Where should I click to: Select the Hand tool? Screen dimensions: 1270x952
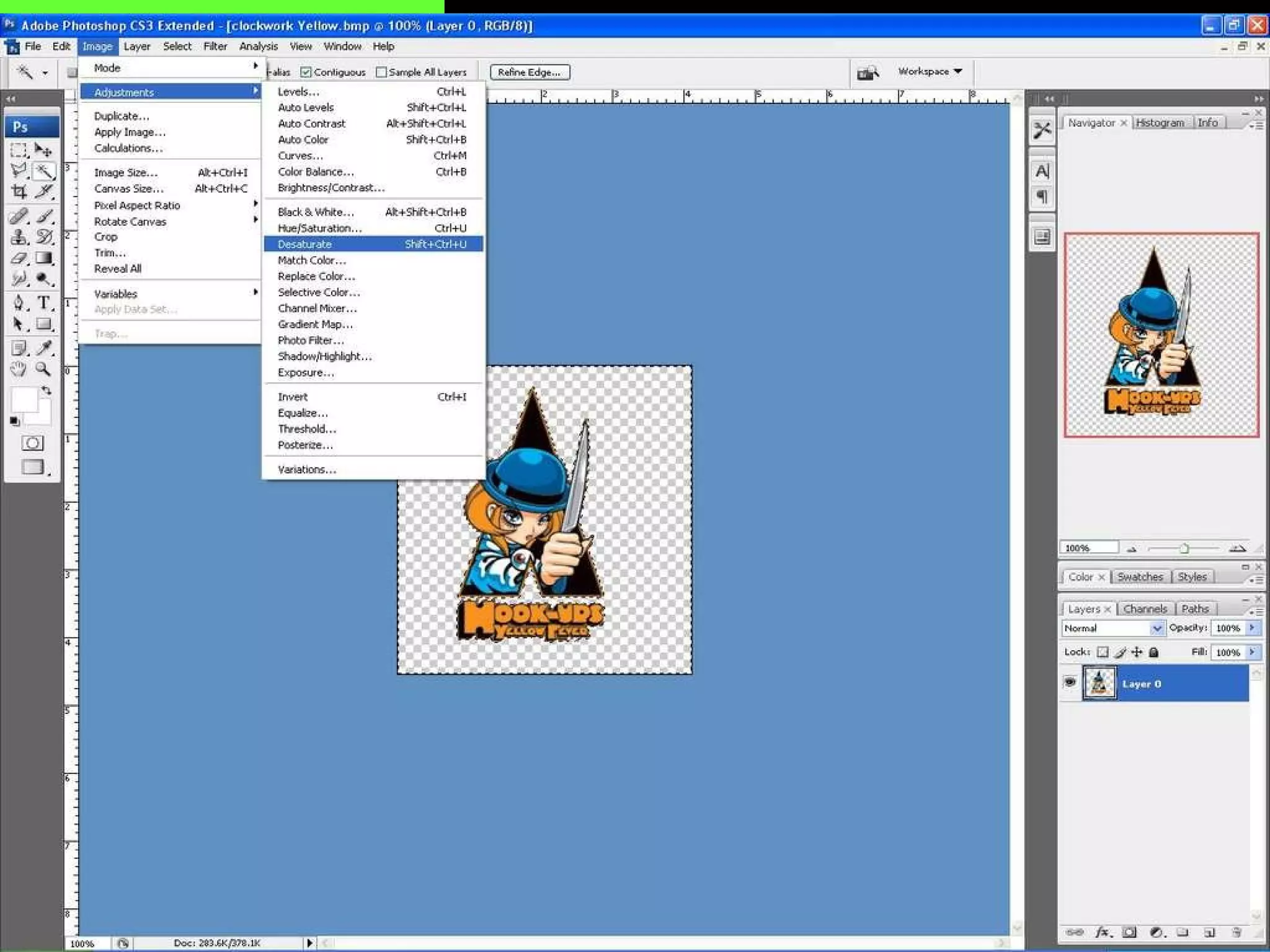[19, 369]
